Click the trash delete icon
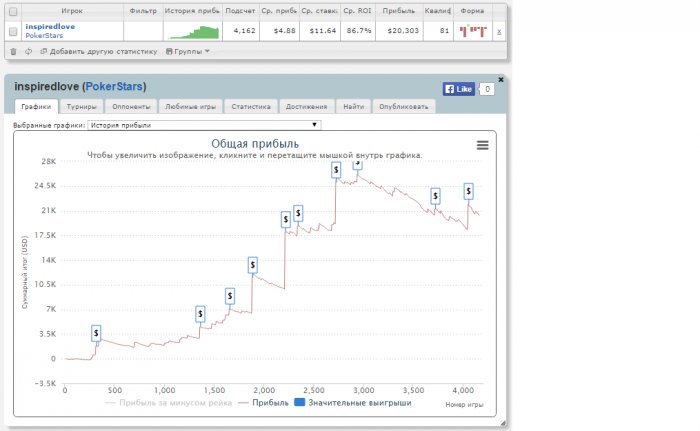The image size is (700, 431). [x=13, y=51]
